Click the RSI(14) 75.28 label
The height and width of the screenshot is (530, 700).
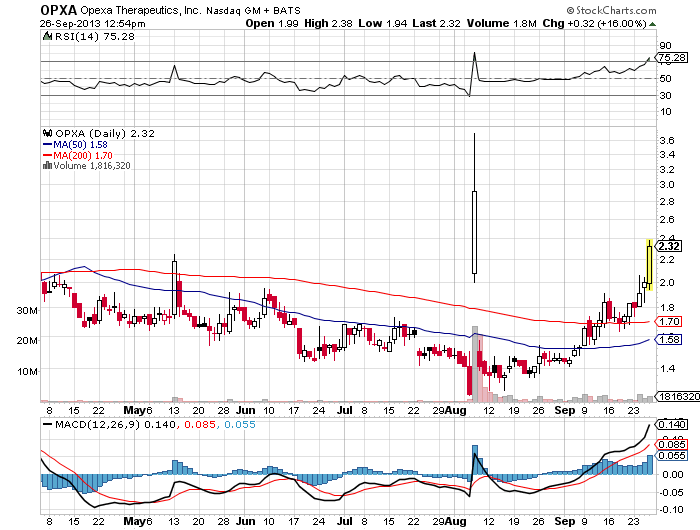click(x=95, y=37)
